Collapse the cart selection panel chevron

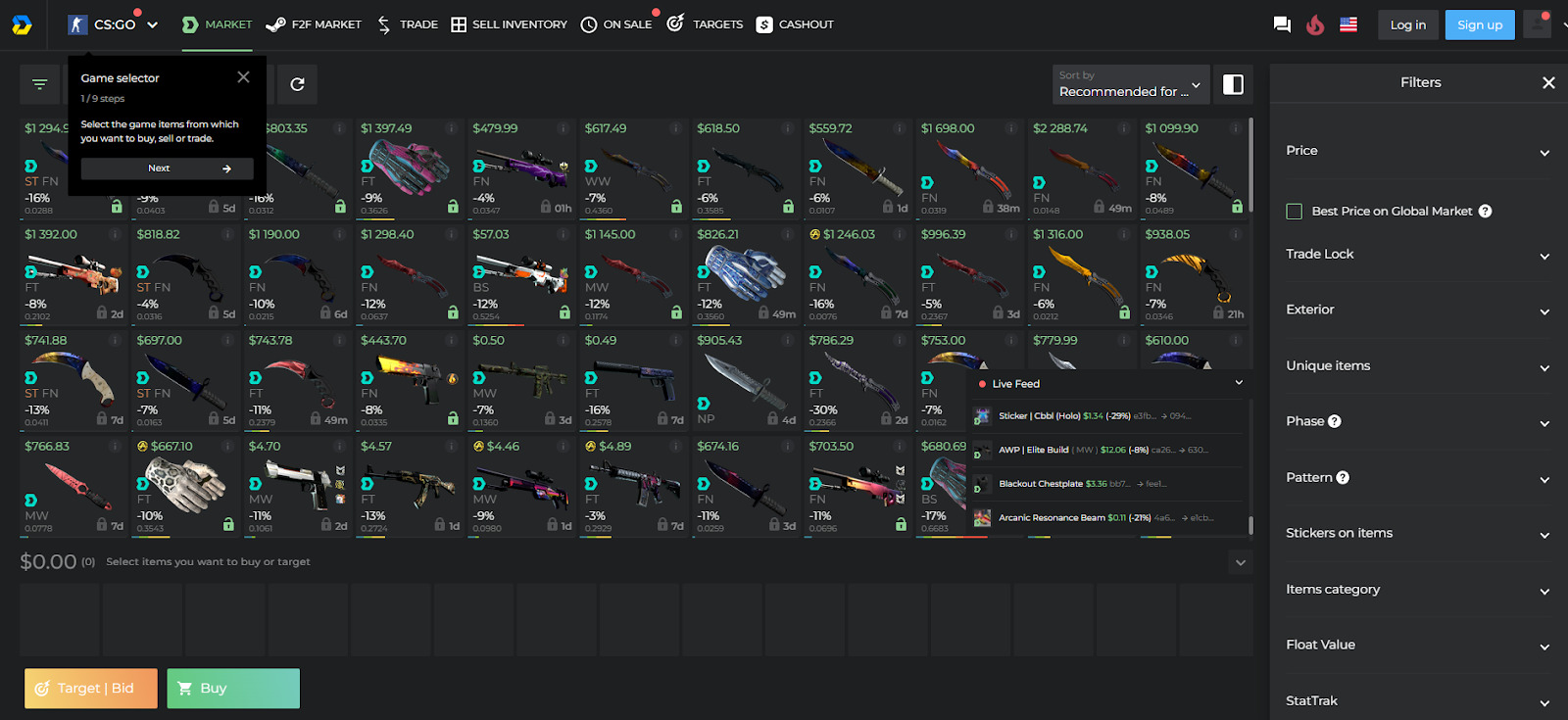(x=1241, y=562)
